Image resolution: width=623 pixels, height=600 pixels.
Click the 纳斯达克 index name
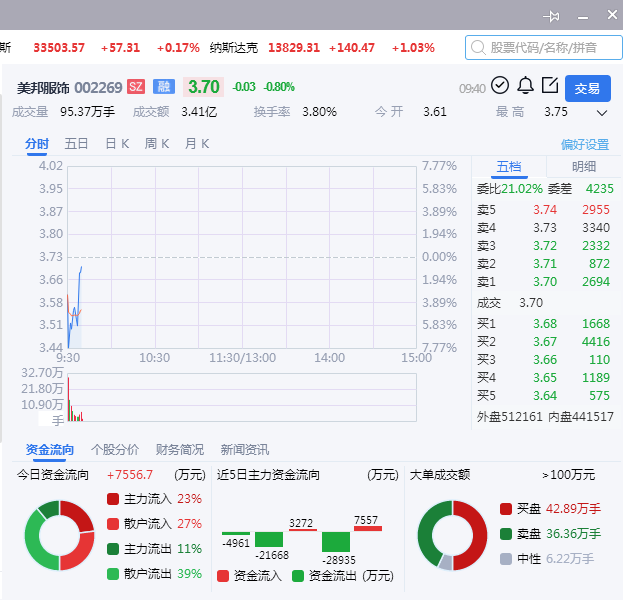pyautogui.click(x=234, y=48)
